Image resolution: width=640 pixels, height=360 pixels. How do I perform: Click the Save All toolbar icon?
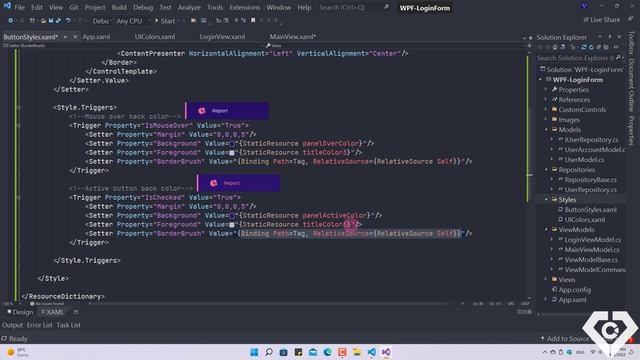click(x=58, y=20)
